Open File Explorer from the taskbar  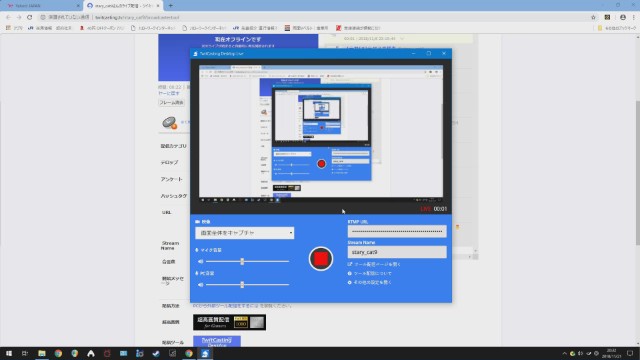coord(42,353)
